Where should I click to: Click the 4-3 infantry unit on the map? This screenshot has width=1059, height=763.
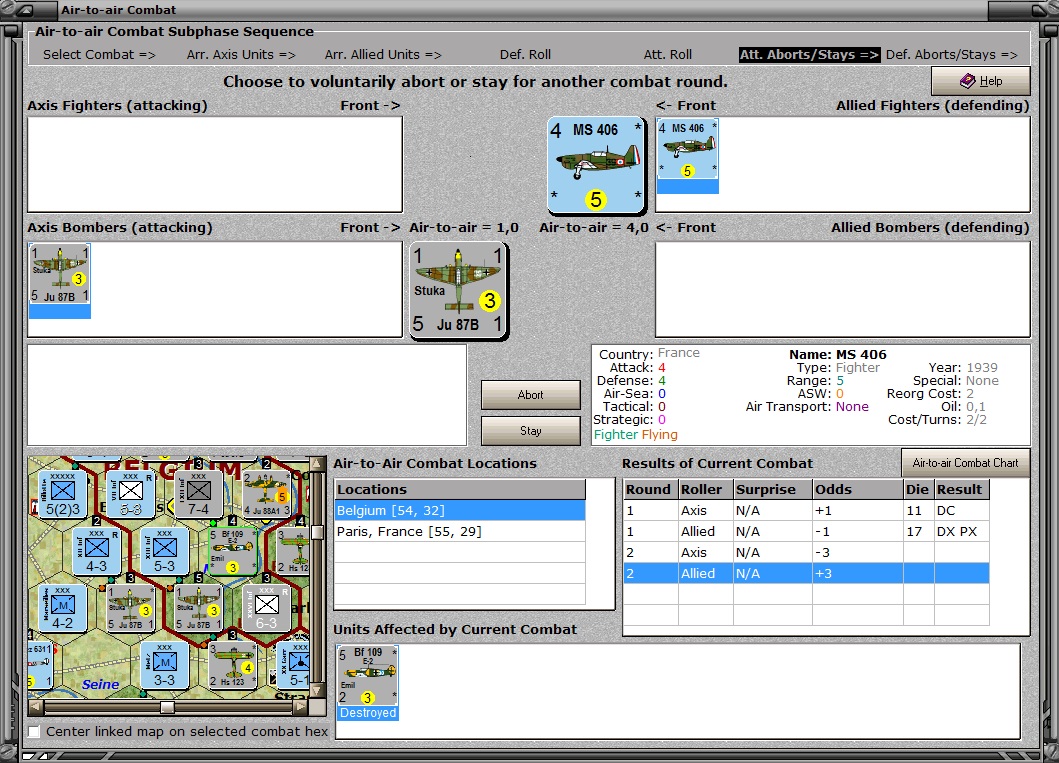[x=96, y=552]
